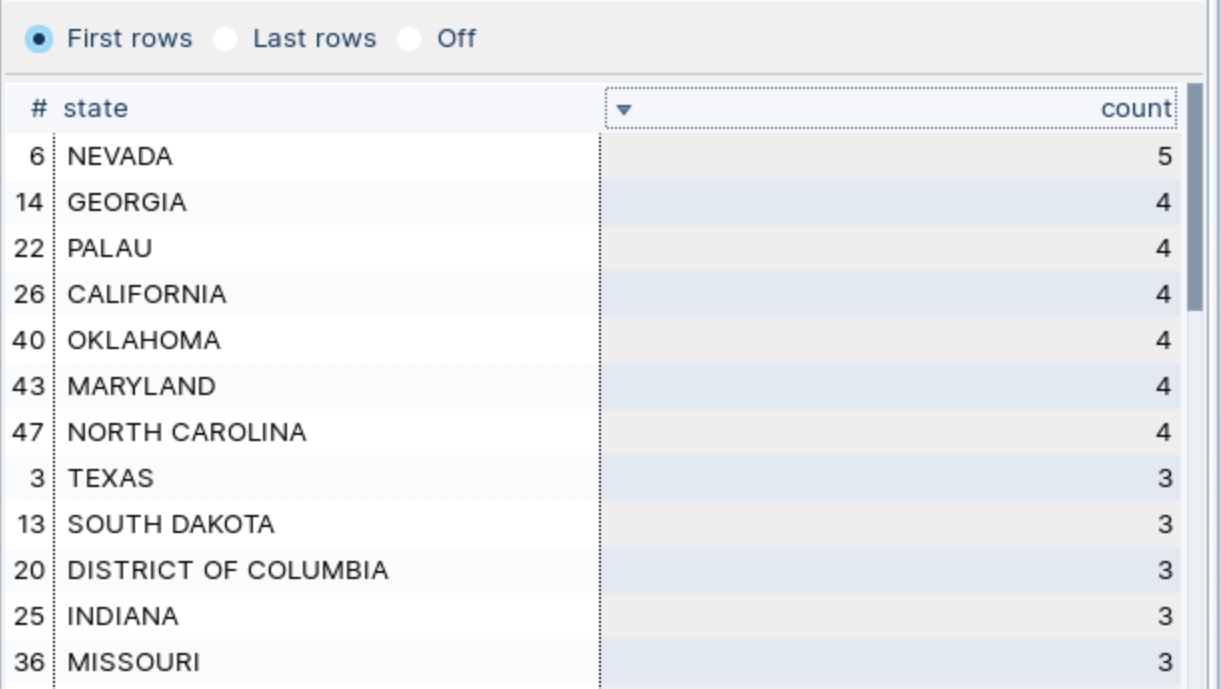Screen dimensions: 1221x689
Task: Click the OKLAHOMA row
Action: click(x=144, y=340)
